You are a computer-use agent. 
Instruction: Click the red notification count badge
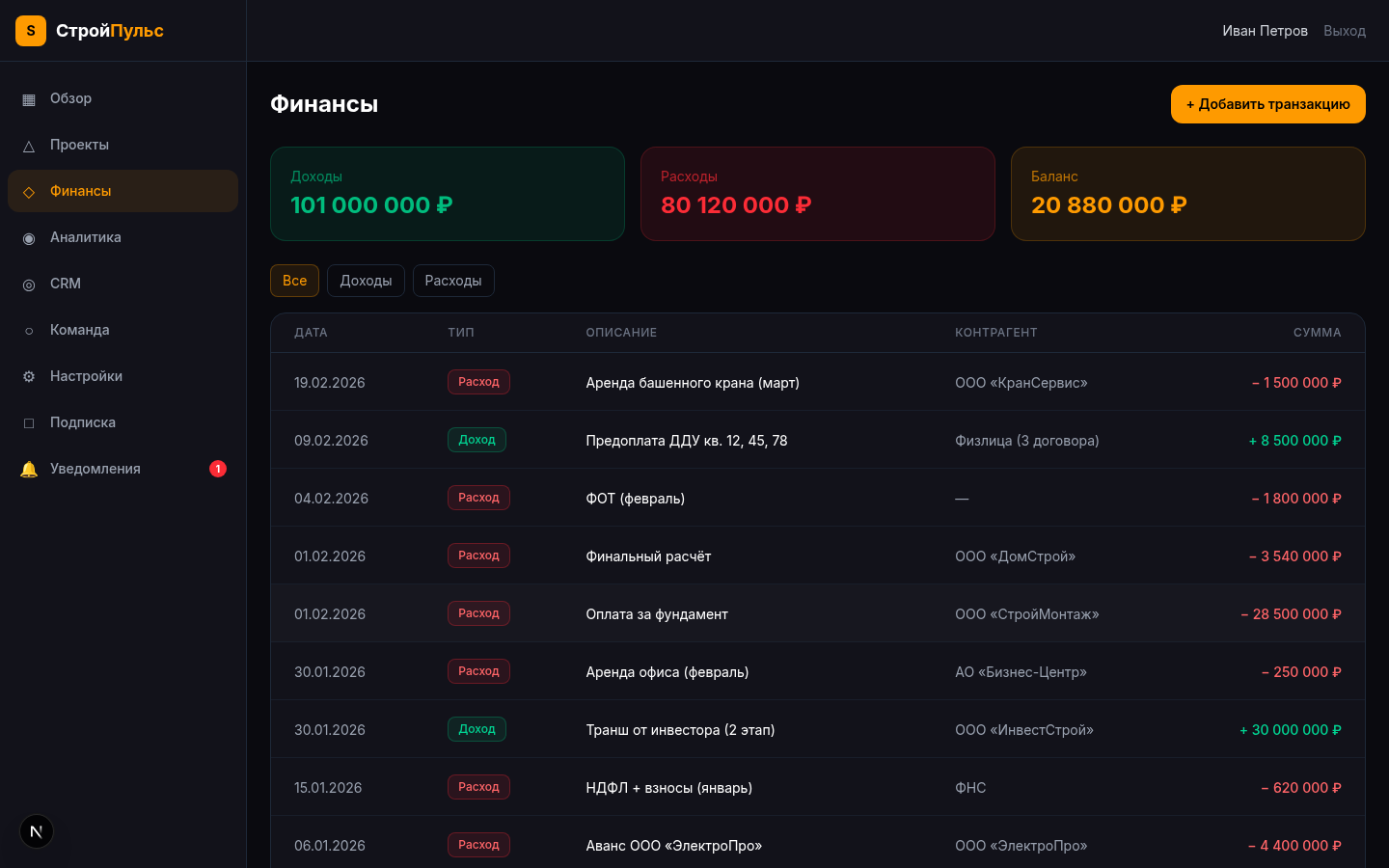pyautogui.click(x=218, y=469)
